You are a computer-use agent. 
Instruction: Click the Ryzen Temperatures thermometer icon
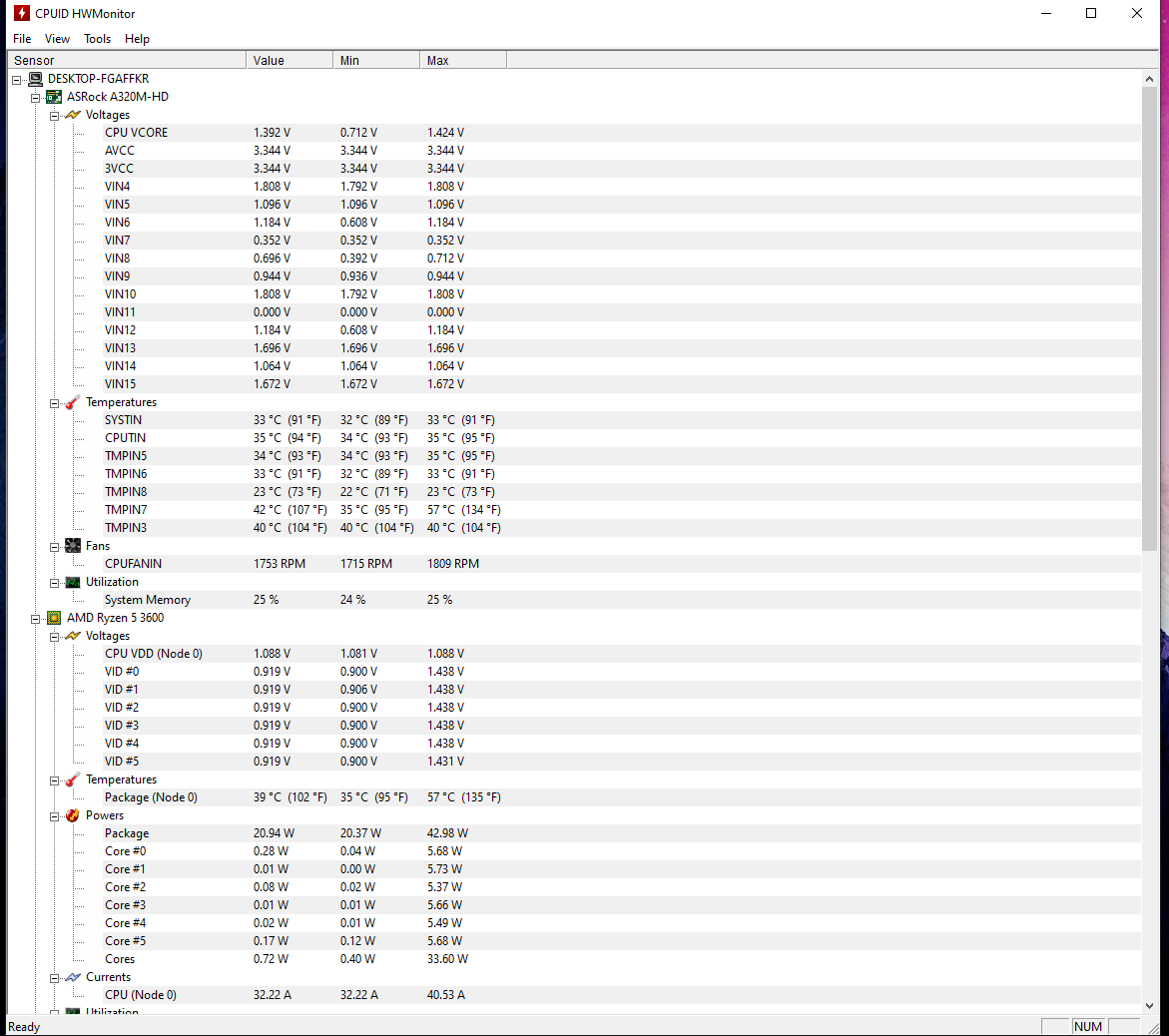[72, 779]
